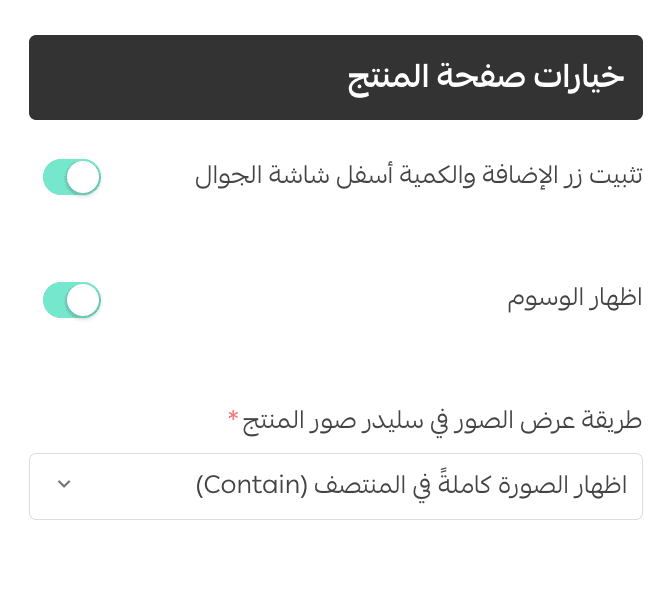Click the white knob of the sticky add-button toggle

click(x=84, y=177)
